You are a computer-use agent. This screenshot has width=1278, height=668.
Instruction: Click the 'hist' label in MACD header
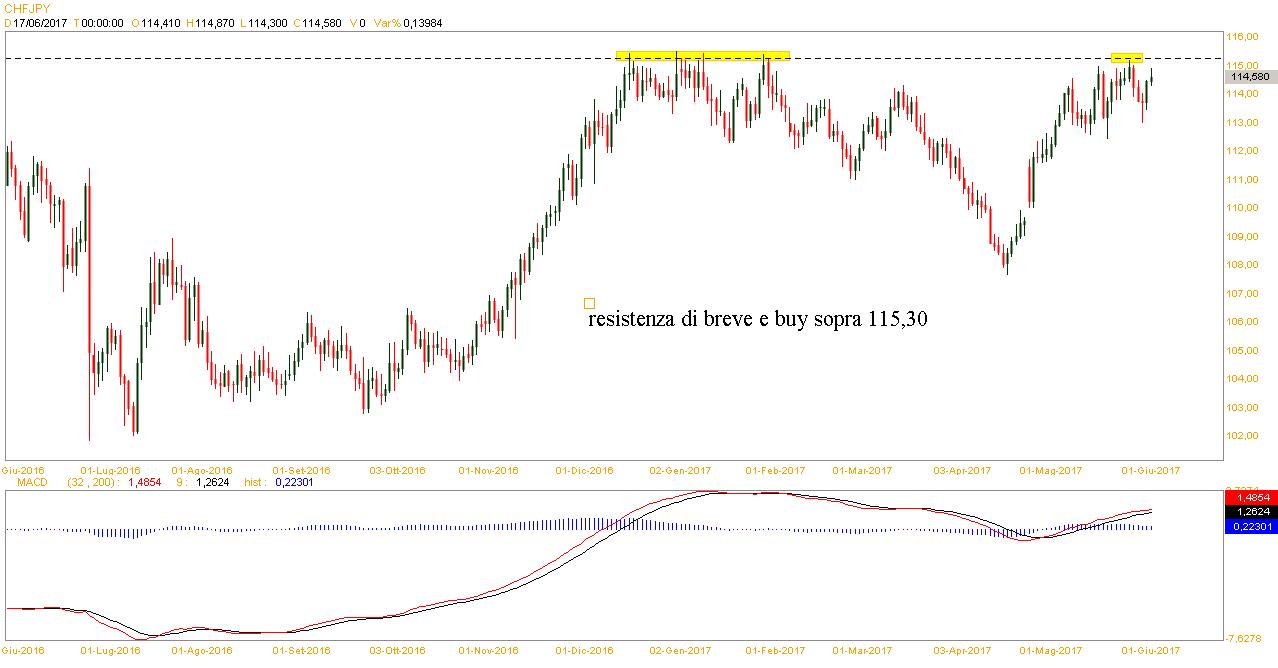click(255, 483)
